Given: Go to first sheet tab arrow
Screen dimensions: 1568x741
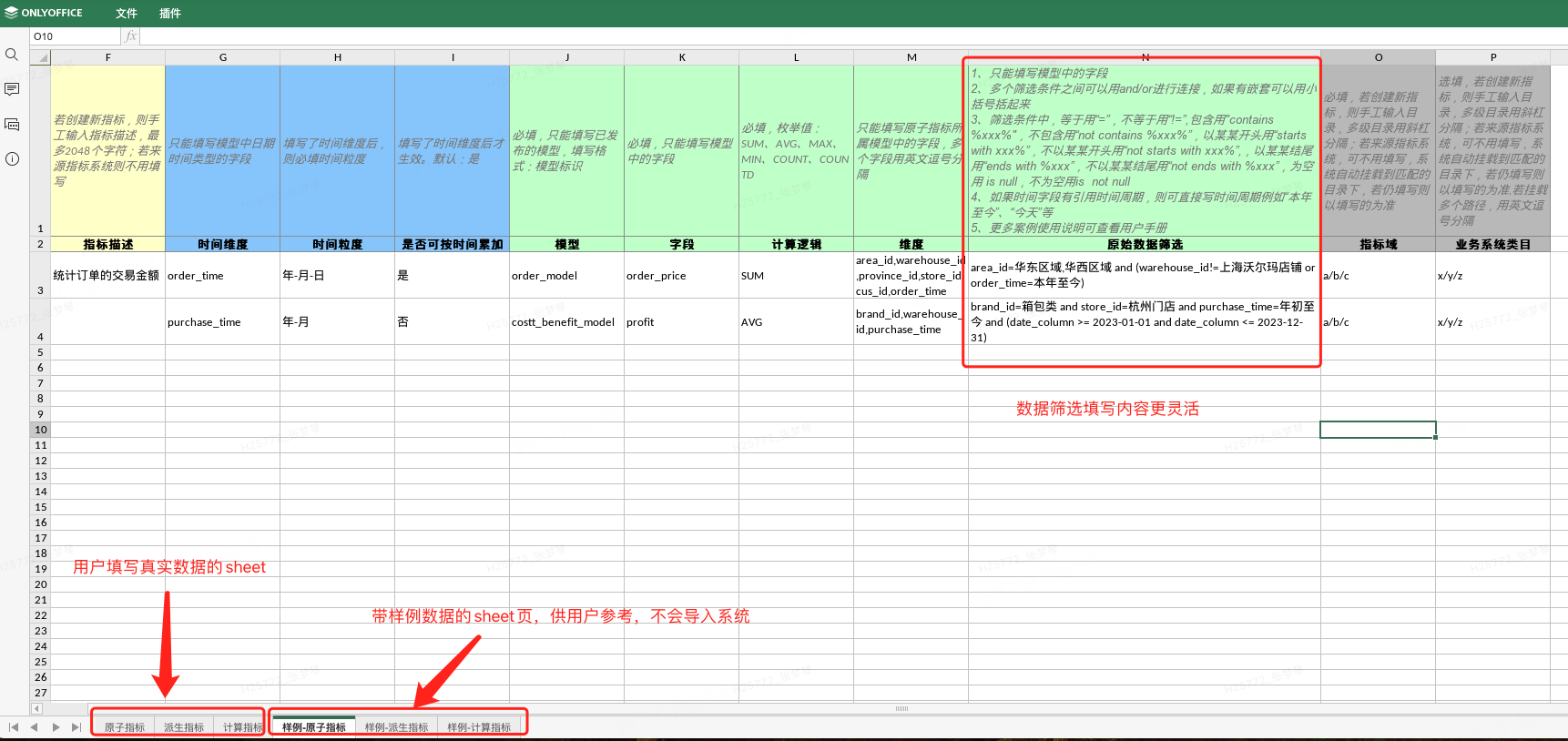Looking at the screenshot, I should coord(14,727).
